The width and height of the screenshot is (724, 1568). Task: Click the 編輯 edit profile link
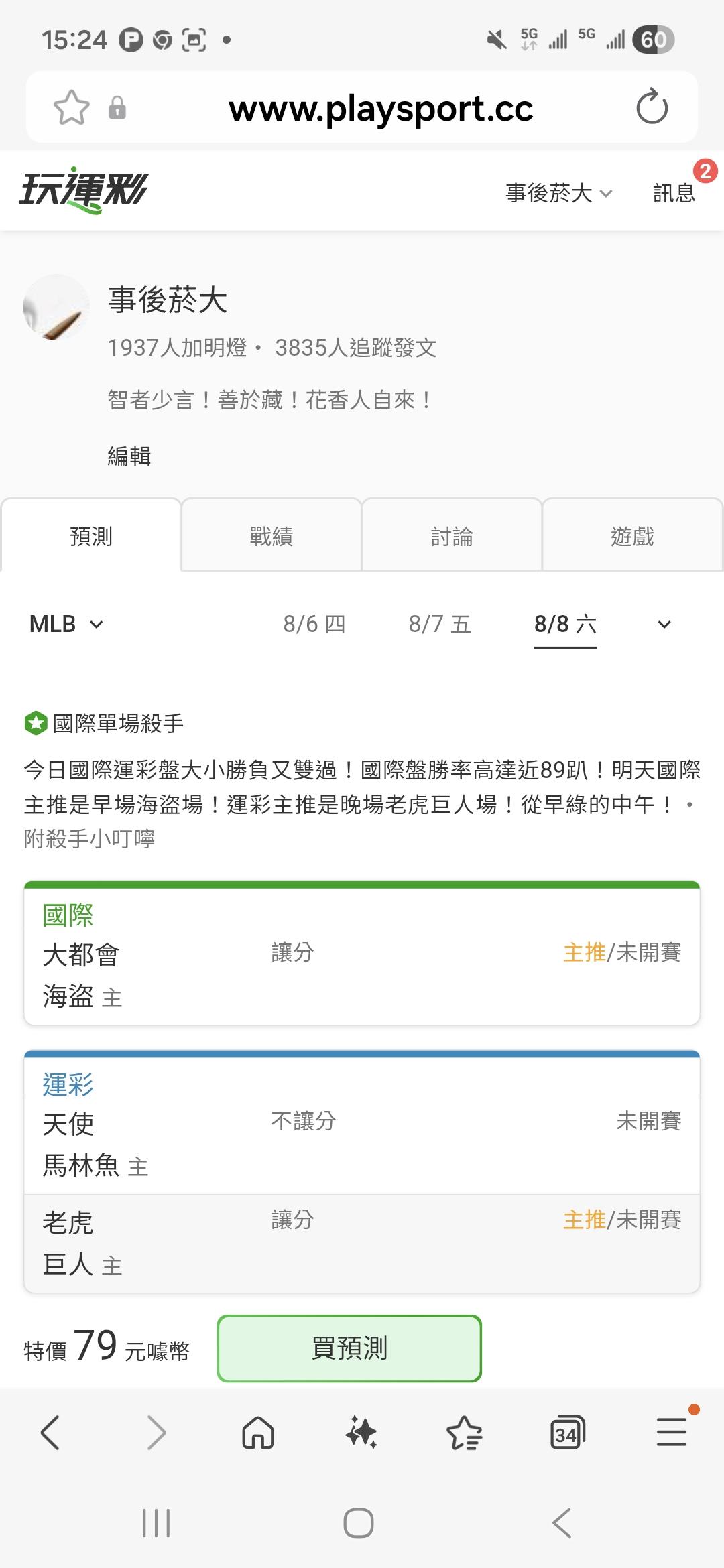pos(129,456)
